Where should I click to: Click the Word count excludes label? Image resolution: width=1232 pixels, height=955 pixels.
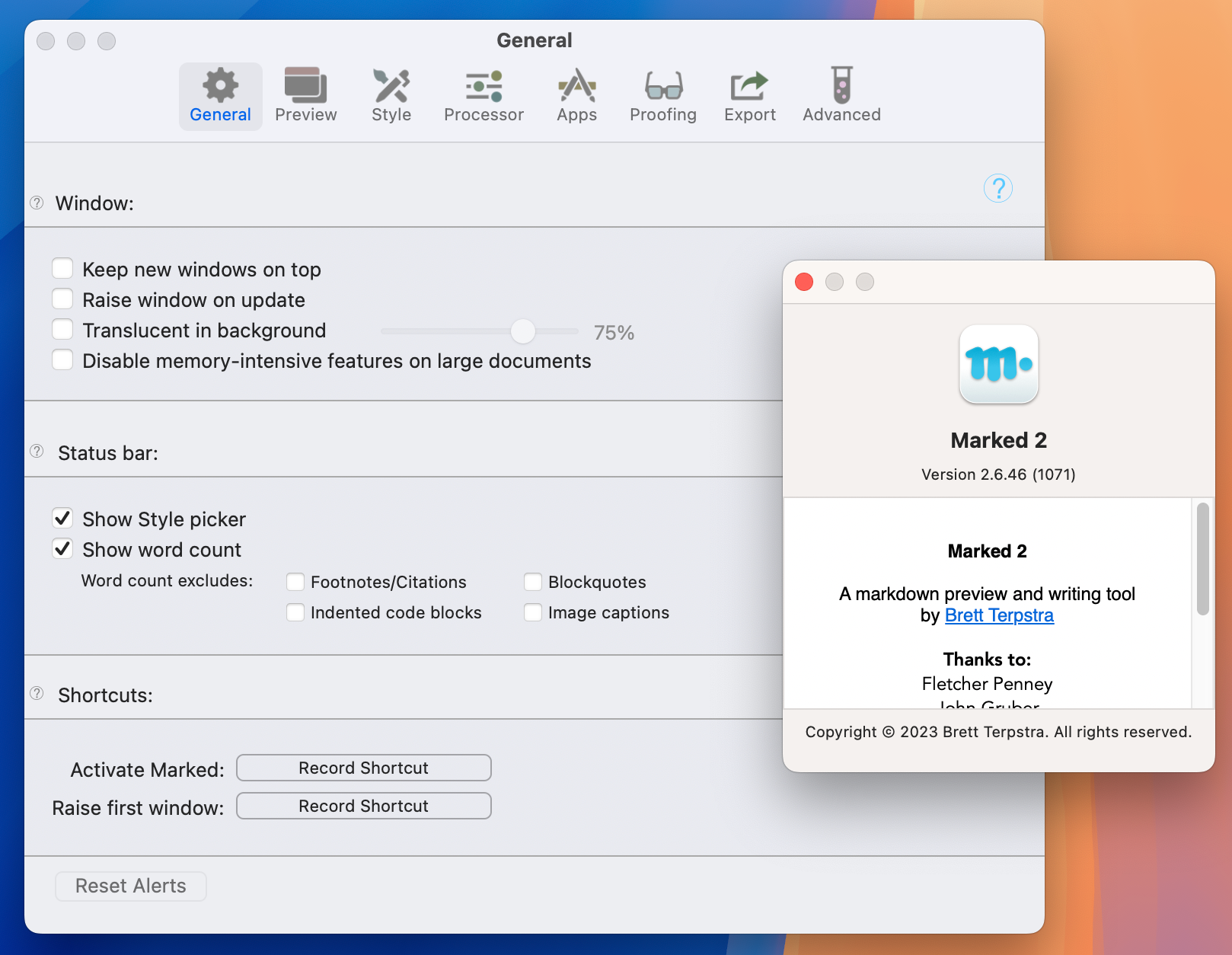coord(167,580)
